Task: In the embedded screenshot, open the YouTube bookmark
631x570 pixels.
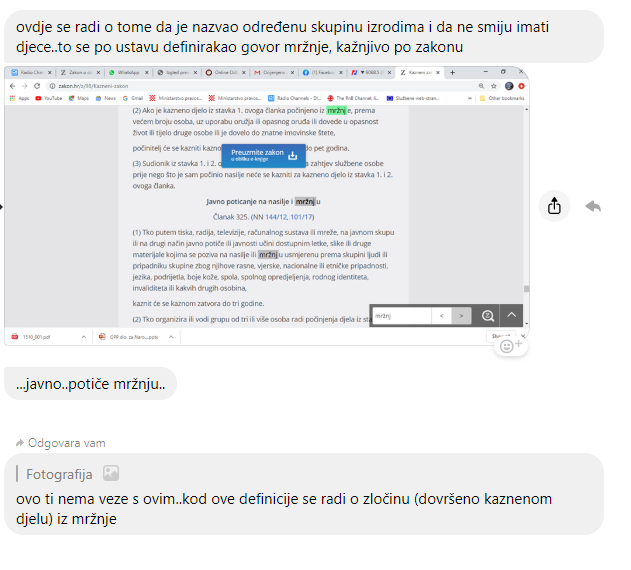Action: coord(49,98)
